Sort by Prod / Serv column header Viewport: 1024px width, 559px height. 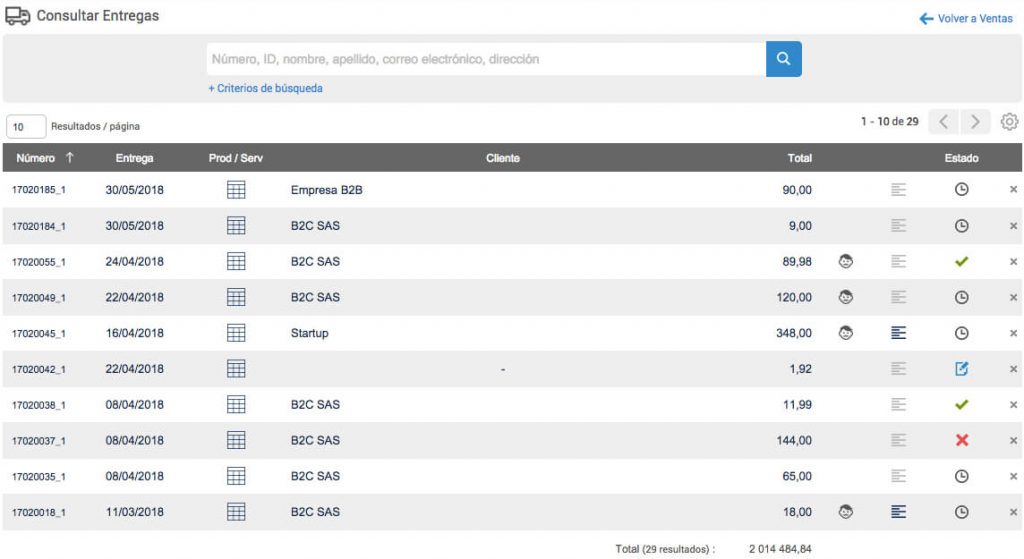236,158
